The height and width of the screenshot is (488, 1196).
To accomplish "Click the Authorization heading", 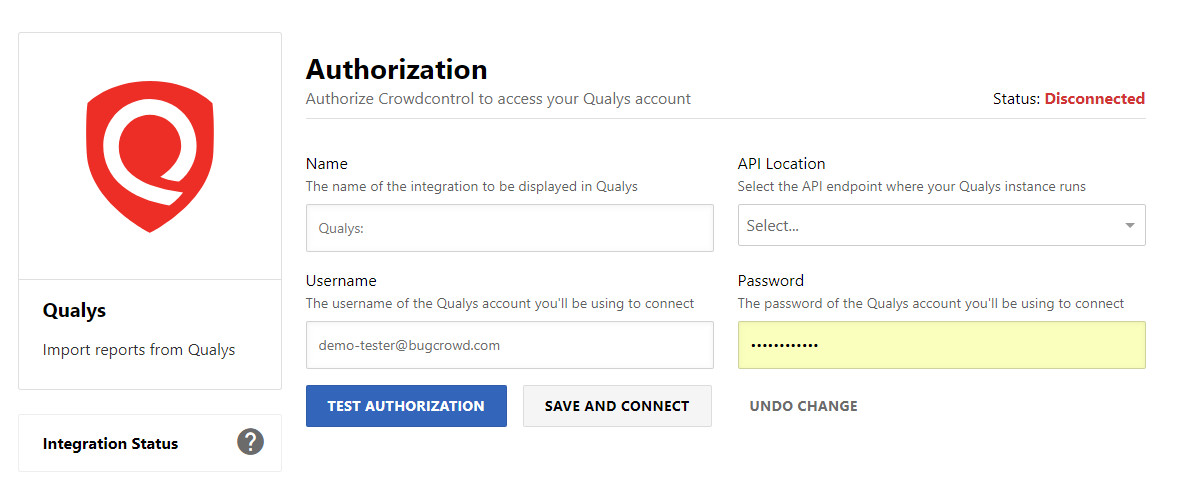I will point(397,69).
